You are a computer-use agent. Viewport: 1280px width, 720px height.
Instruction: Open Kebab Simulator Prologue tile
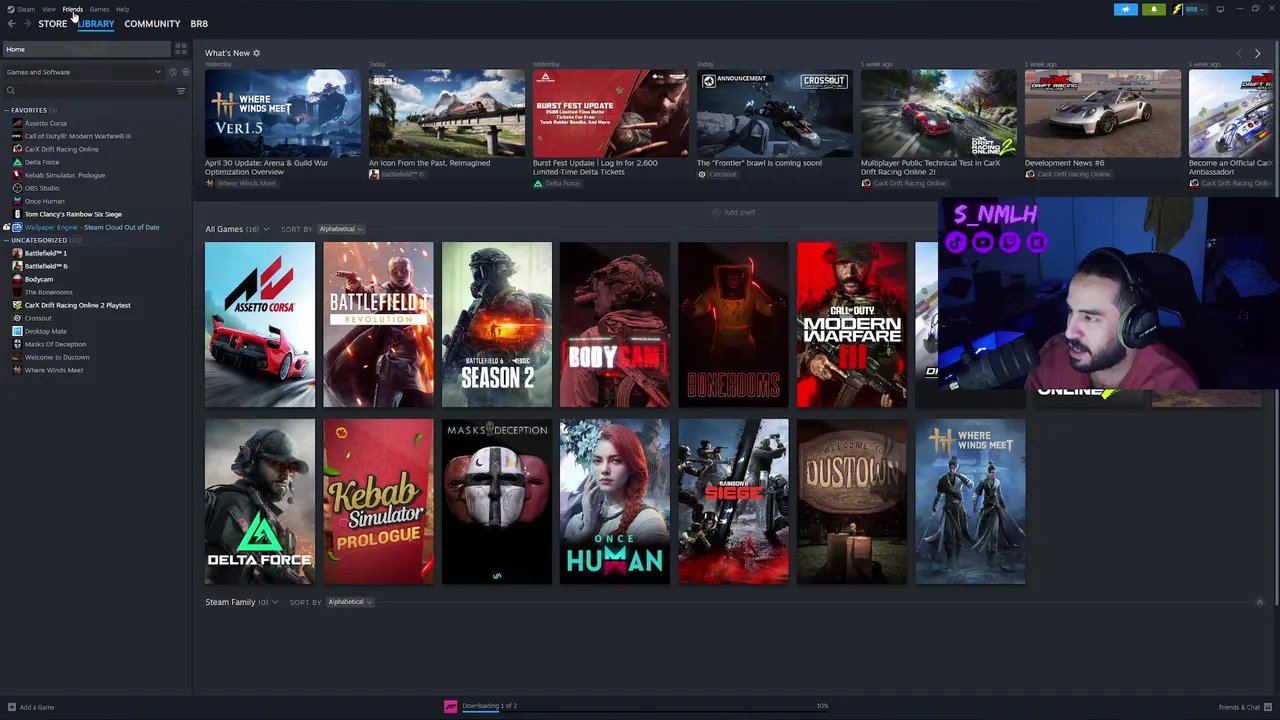pyautogui.click(x=378, y=501)
